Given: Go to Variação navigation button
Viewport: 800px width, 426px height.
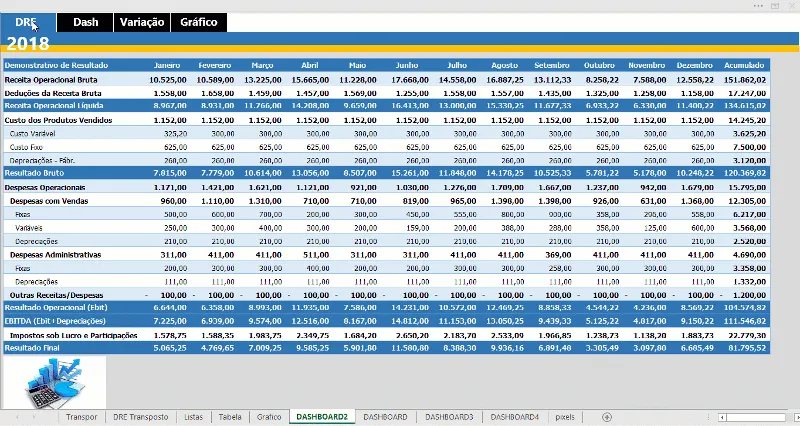Looking at the screenshot, I should 142,22.
